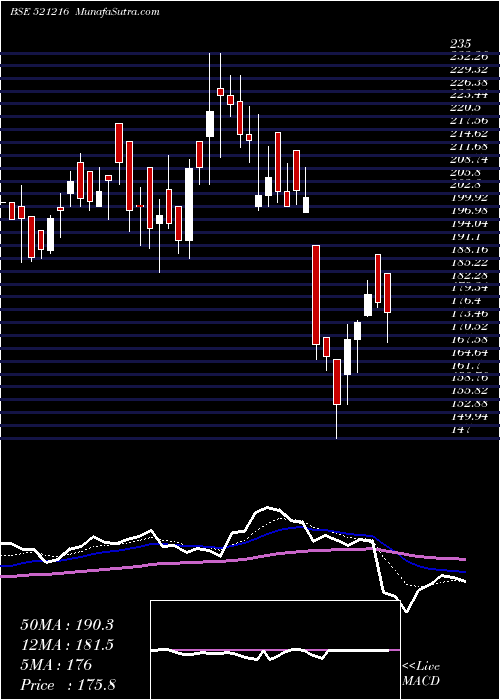The height and width of the screenshot is (700, 500).
Task: Click the 235 price axis label
Action: pyautogui.click(x=460, y=44)
